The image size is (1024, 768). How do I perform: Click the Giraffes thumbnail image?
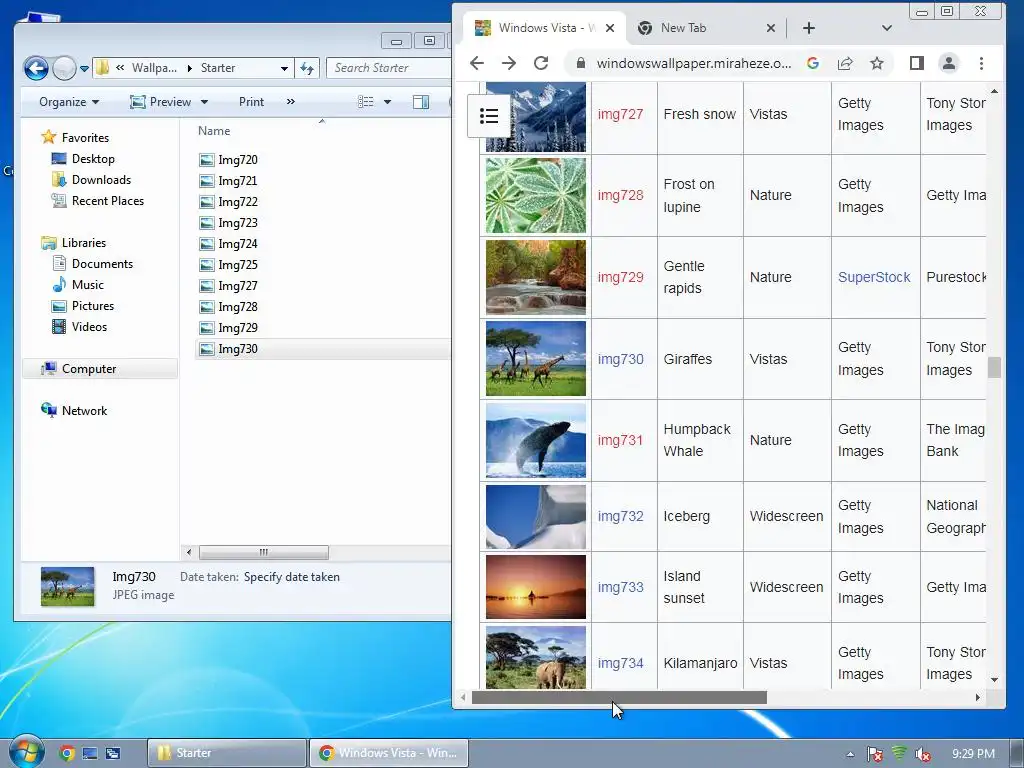[x=536, y=359]
